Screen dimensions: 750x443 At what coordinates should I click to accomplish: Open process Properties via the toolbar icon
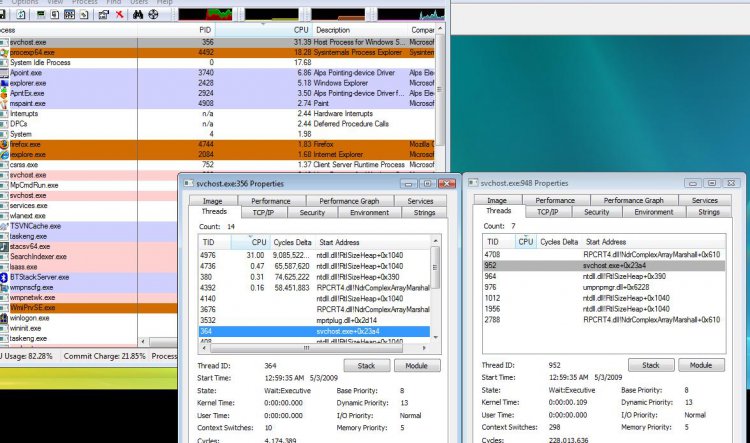point(103,14)
